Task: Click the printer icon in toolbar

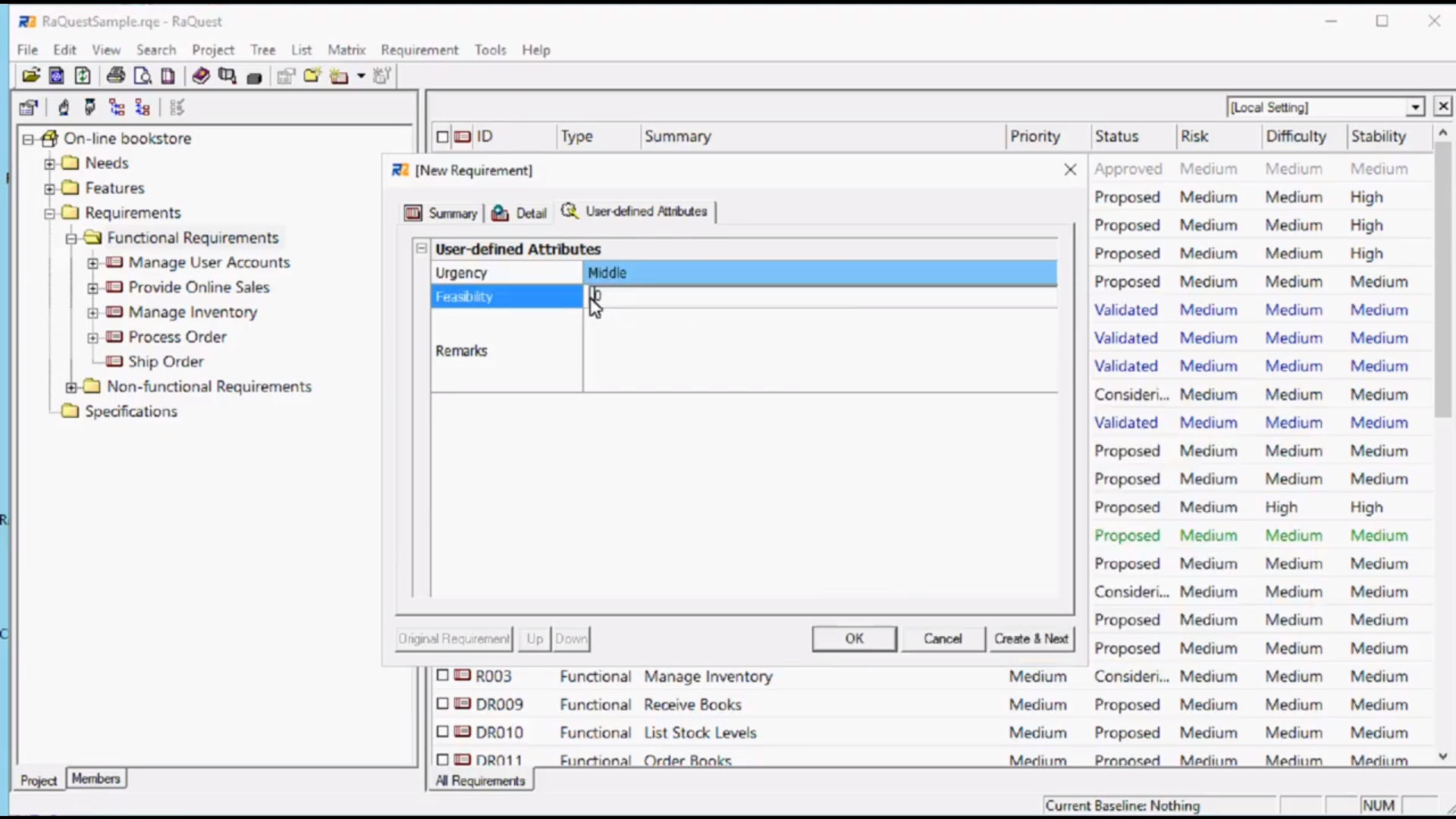Action: (115, 76)
